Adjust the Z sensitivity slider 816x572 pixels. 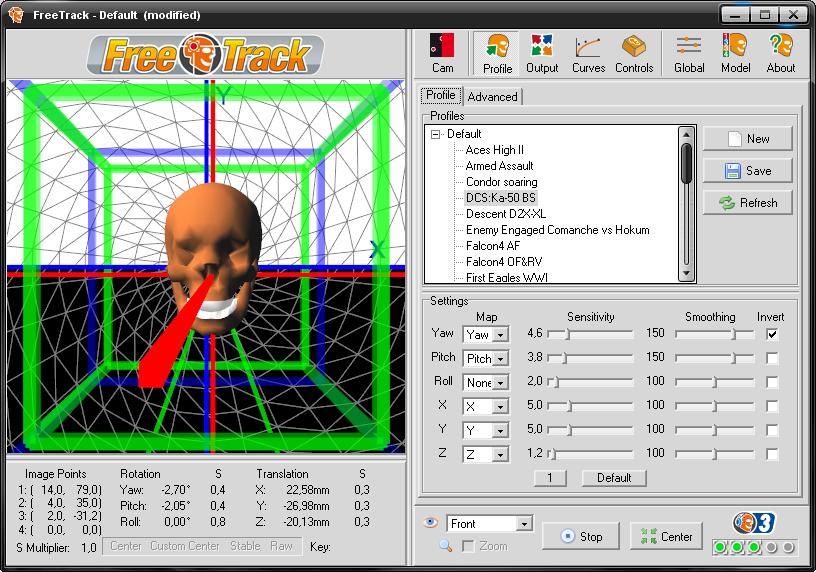590,454
